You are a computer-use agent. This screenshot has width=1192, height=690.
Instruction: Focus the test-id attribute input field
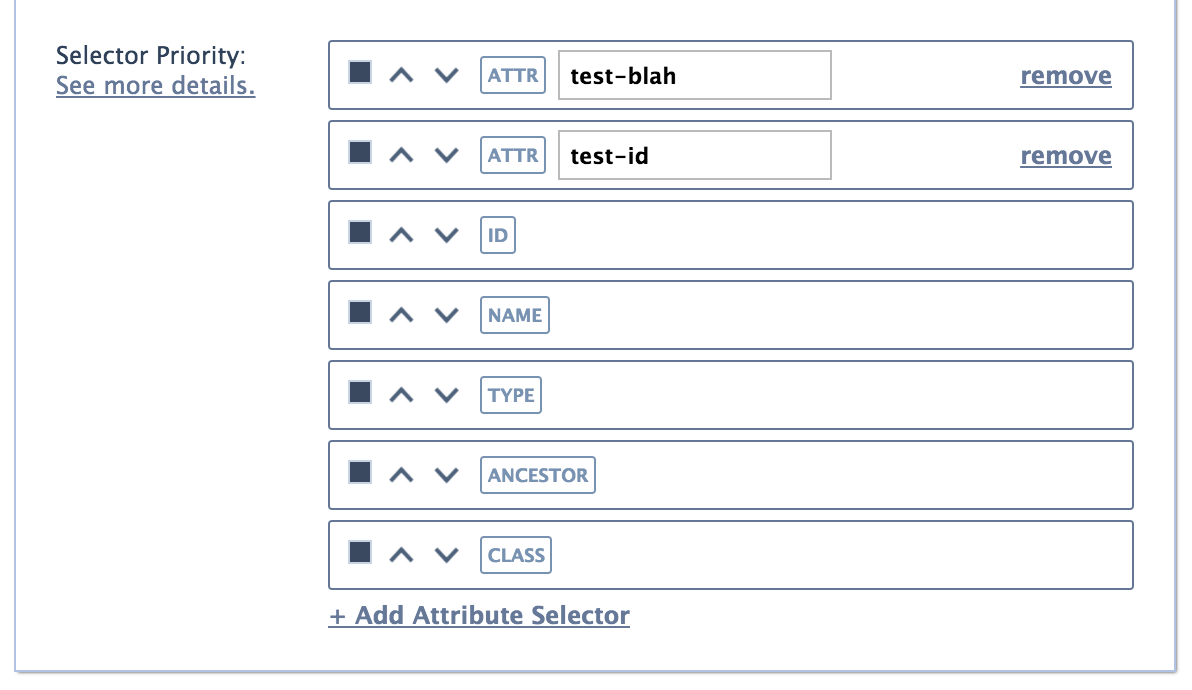pos(695,155)
